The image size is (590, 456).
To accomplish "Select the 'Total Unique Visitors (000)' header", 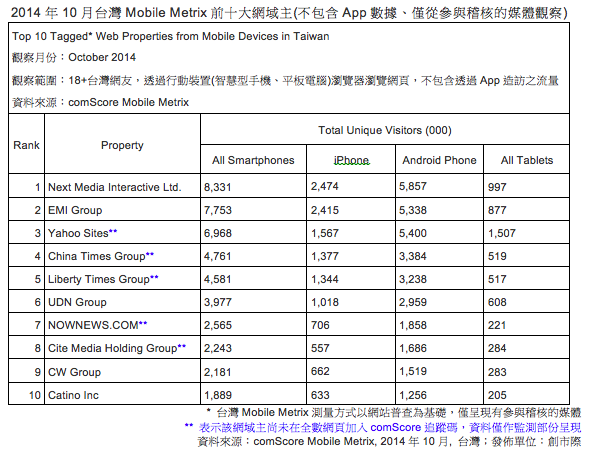I will [385, 130].
